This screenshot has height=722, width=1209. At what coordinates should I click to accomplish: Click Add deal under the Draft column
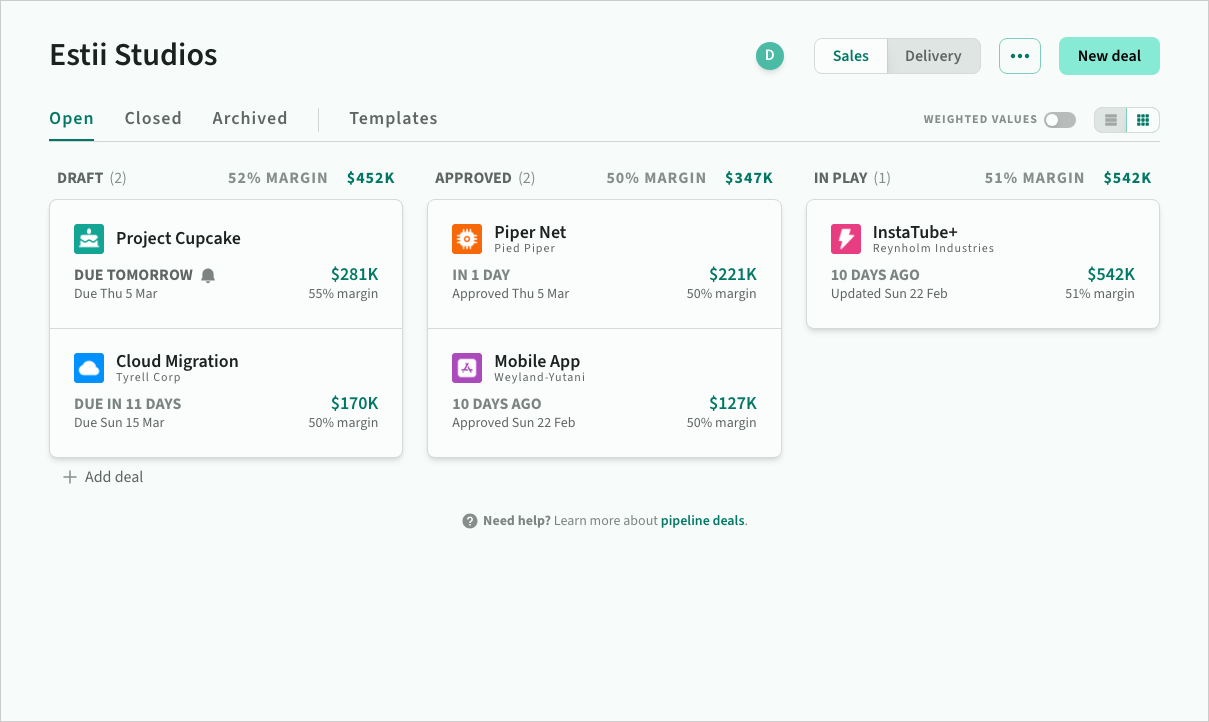(x=104, y=477)
